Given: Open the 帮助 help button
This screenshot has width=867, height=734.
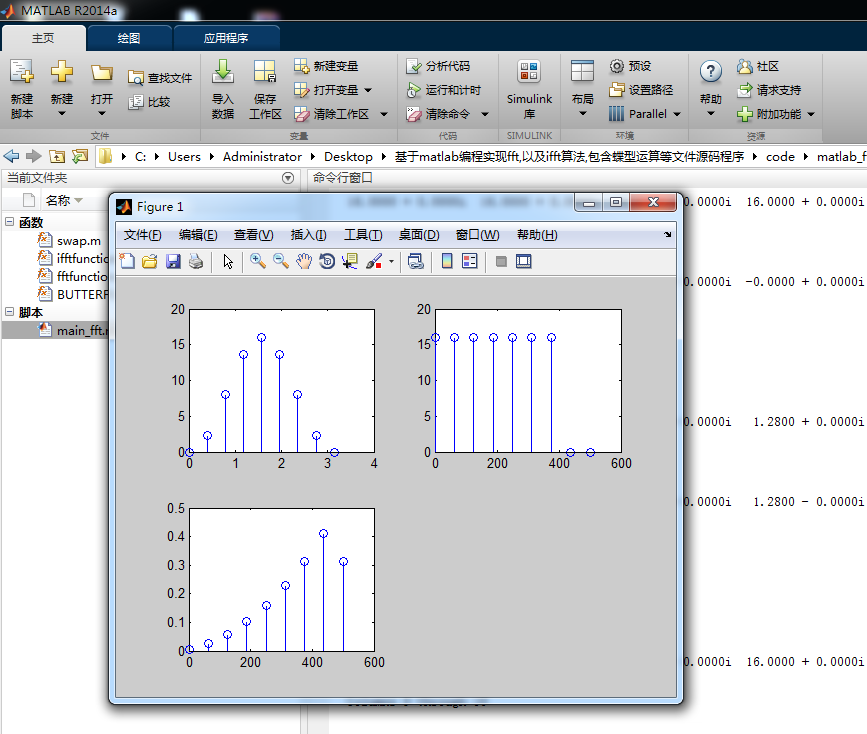Looking at the screenshot, I should 711,89.
